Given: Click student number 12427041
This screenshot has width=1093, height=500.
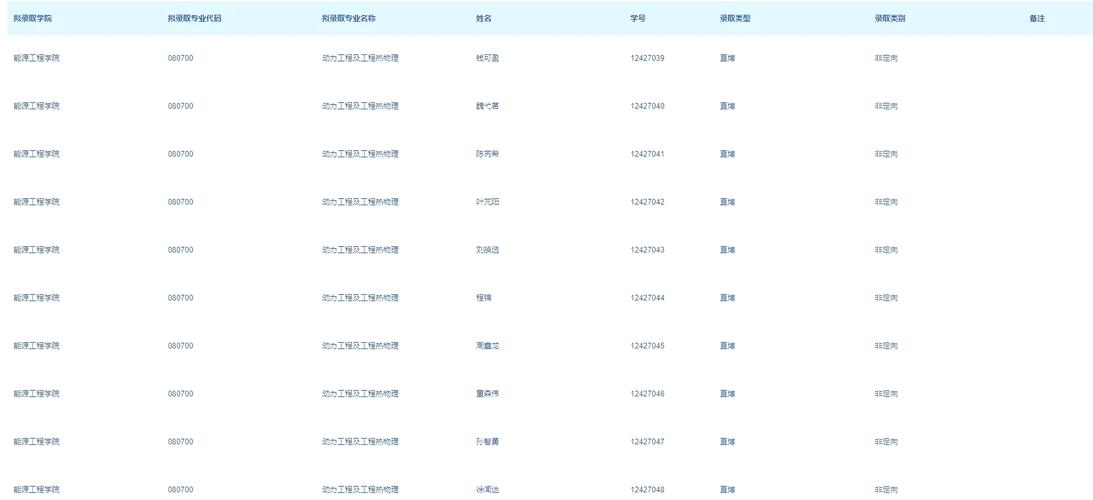Looking at the screenshot, I should tap(648, 154).
